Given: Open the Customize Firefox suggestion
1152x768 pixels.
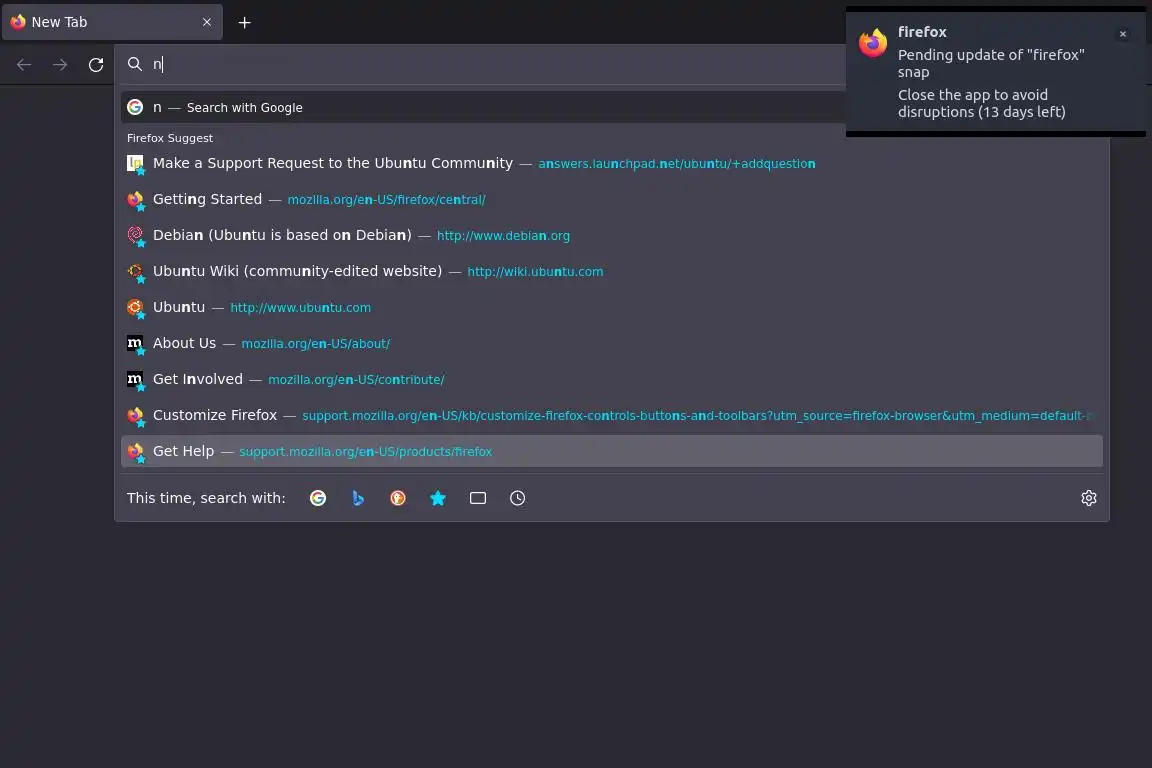Looking at the screenshot, I should [612, 415].
